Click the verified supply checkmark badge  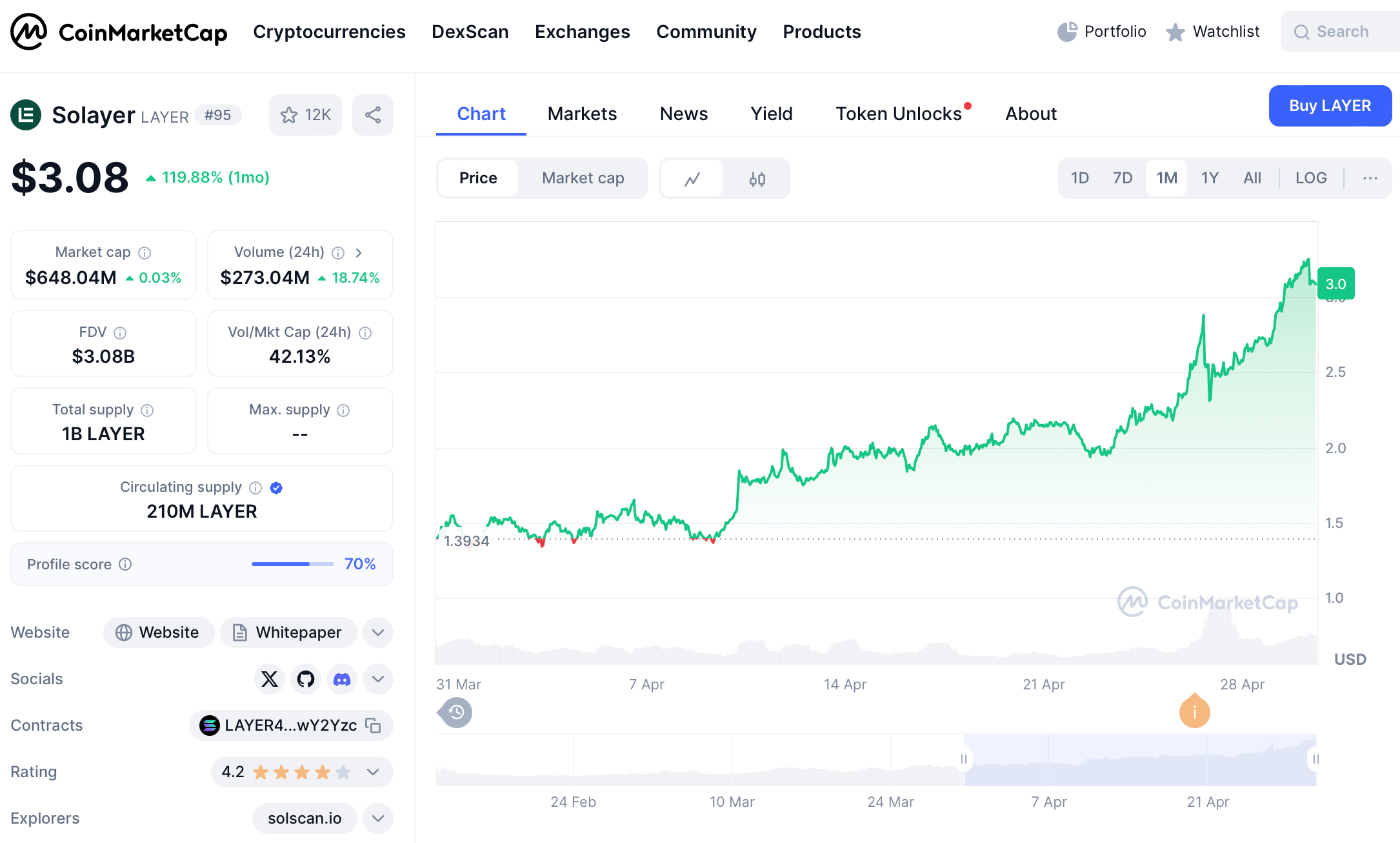(276, 487)
